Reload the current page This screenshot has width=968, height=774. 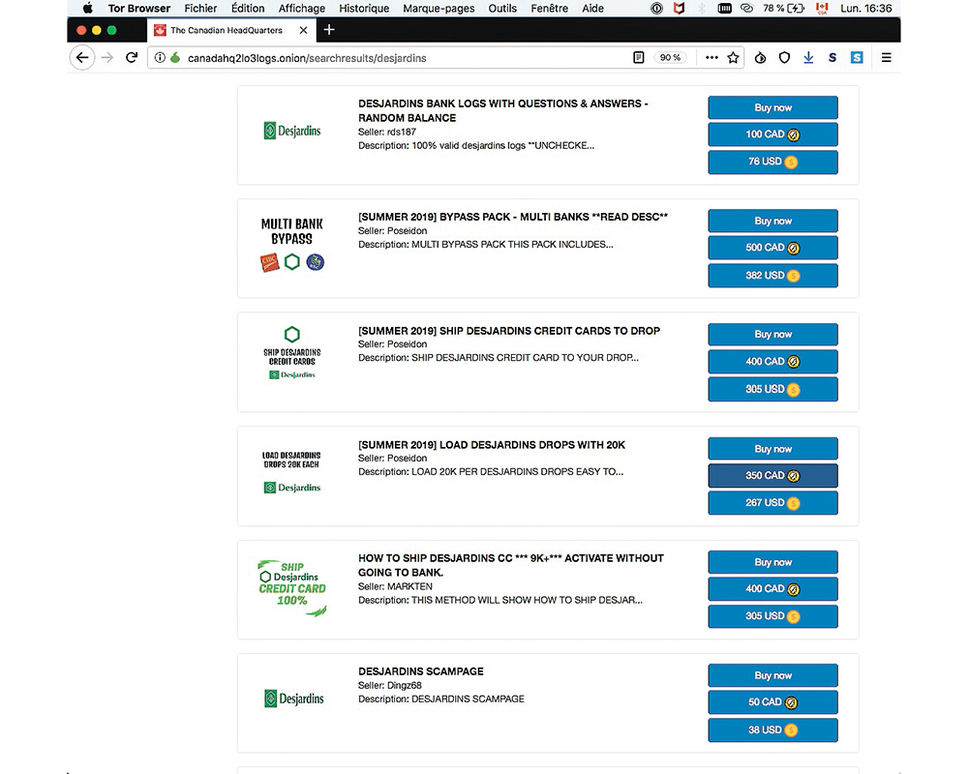click(x=131, y=57)
